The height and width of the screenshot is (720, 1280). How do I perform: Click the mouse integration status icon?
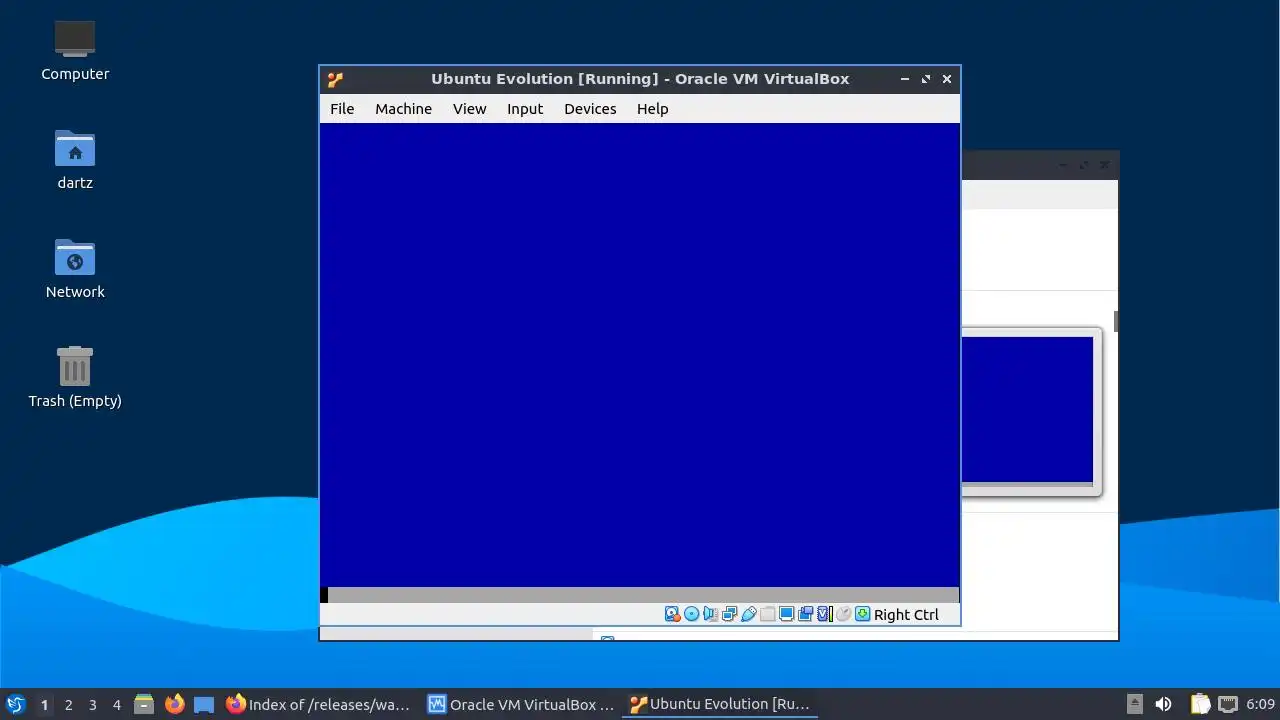843,614
